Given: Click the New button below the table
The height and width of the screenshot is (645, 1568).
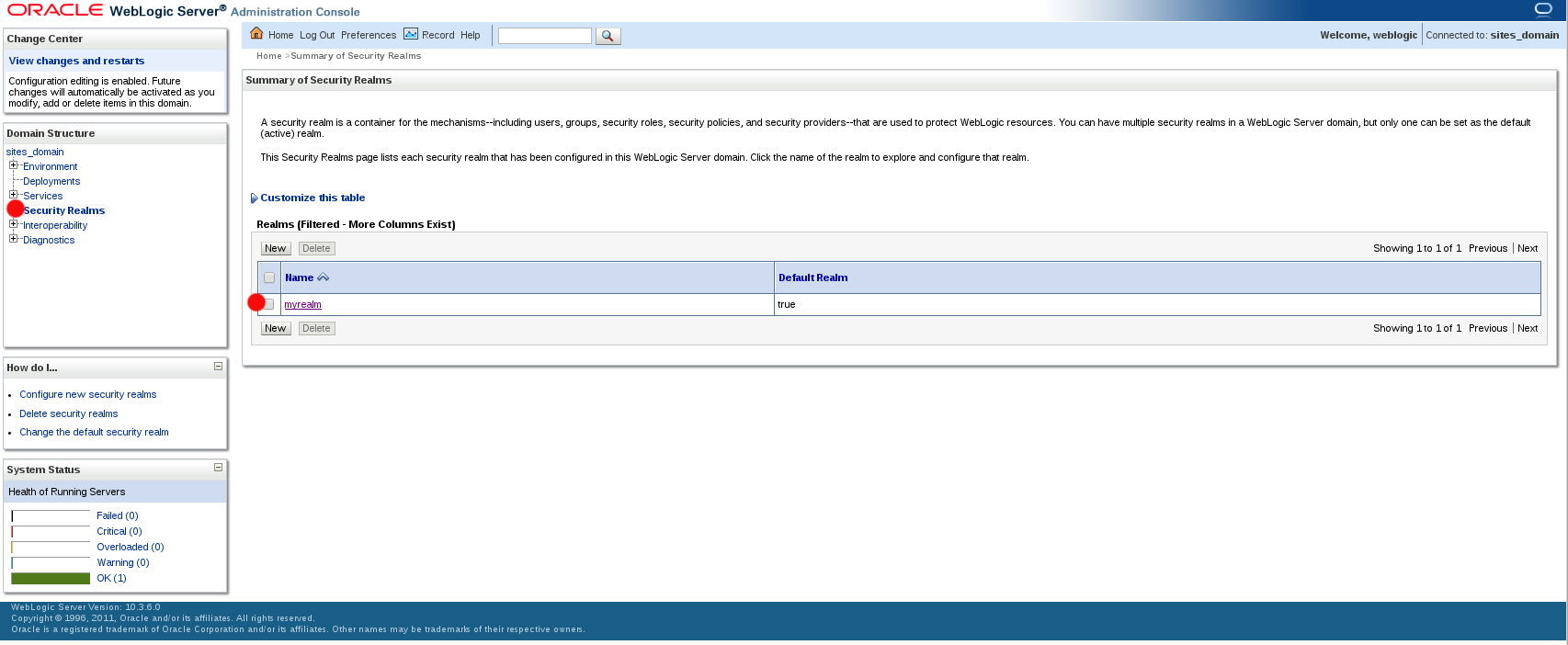Looking at the screenshot, I should (276, 328).
